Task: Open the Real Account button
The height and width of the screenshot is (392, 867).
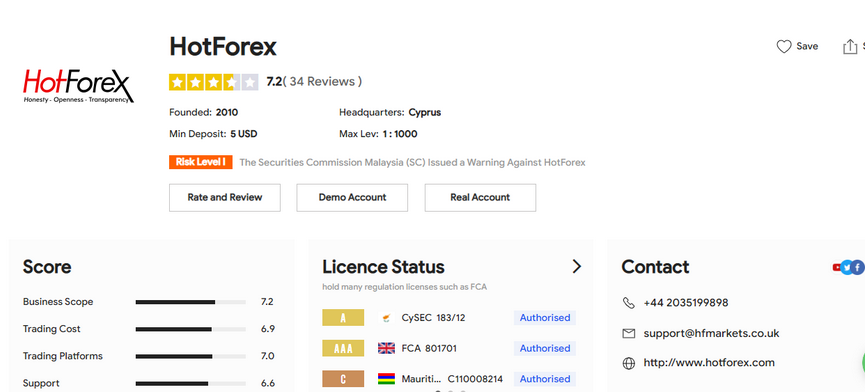Action: coord(480,197)
